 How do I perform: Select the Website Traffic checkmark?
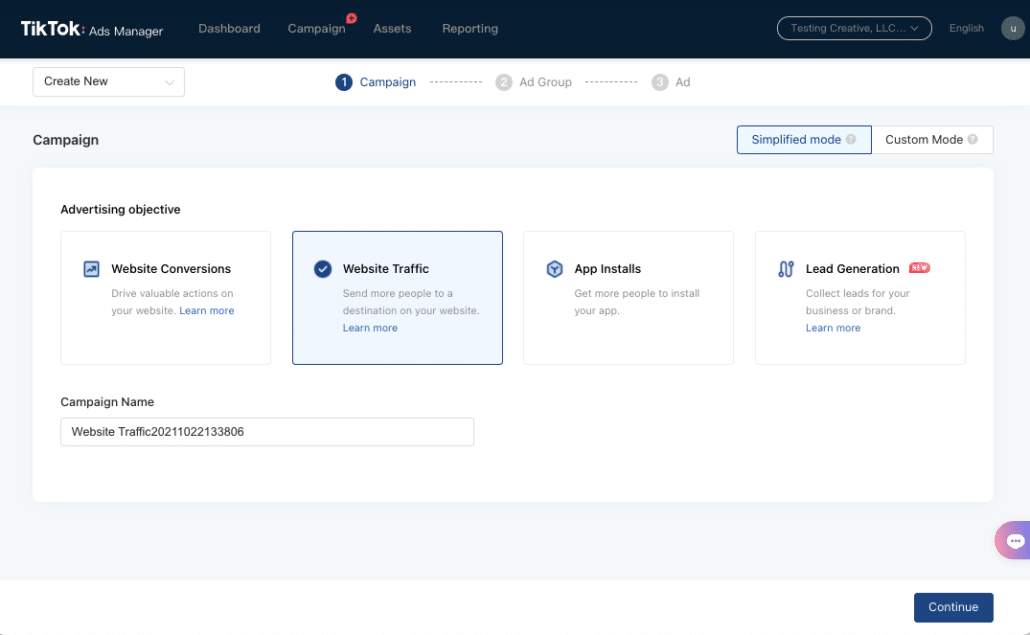pos(323,269)
